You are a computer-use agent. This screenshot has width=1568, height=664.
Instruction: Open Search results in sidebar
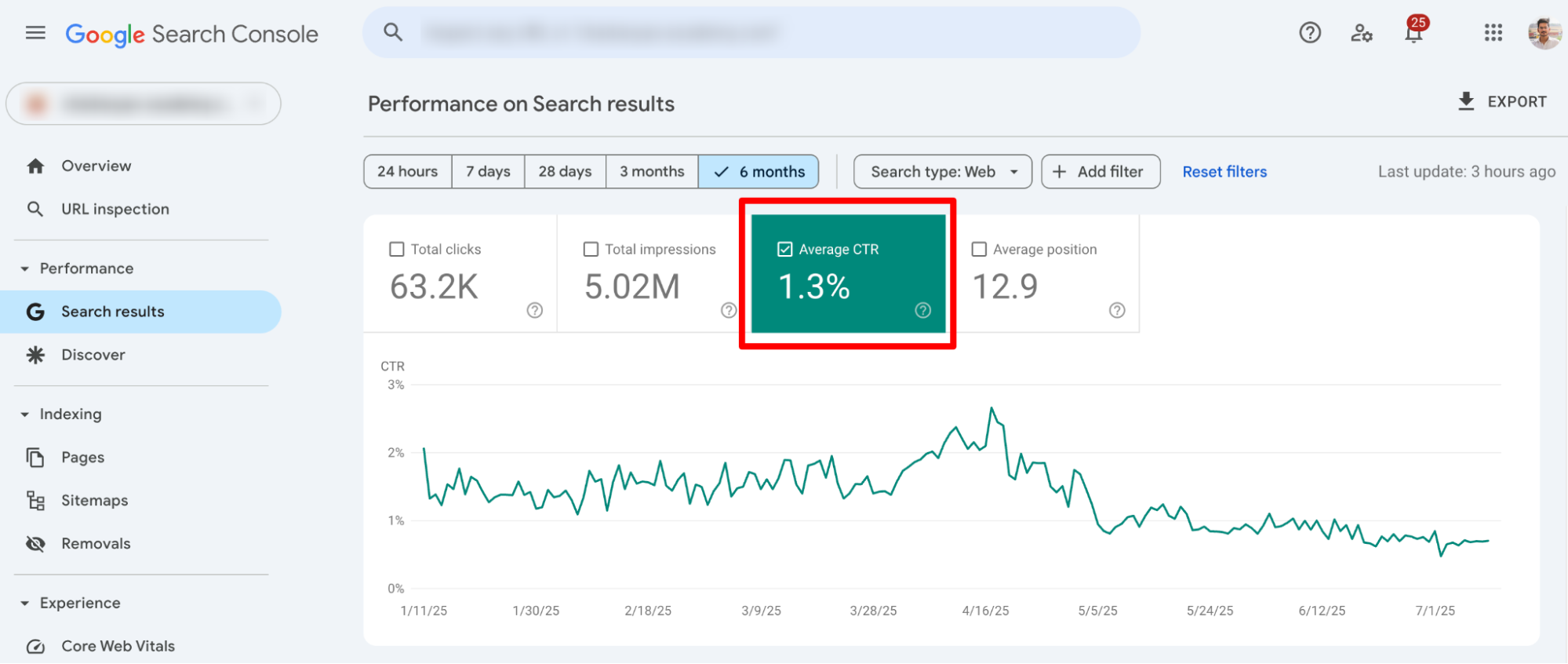pos(140,312)
